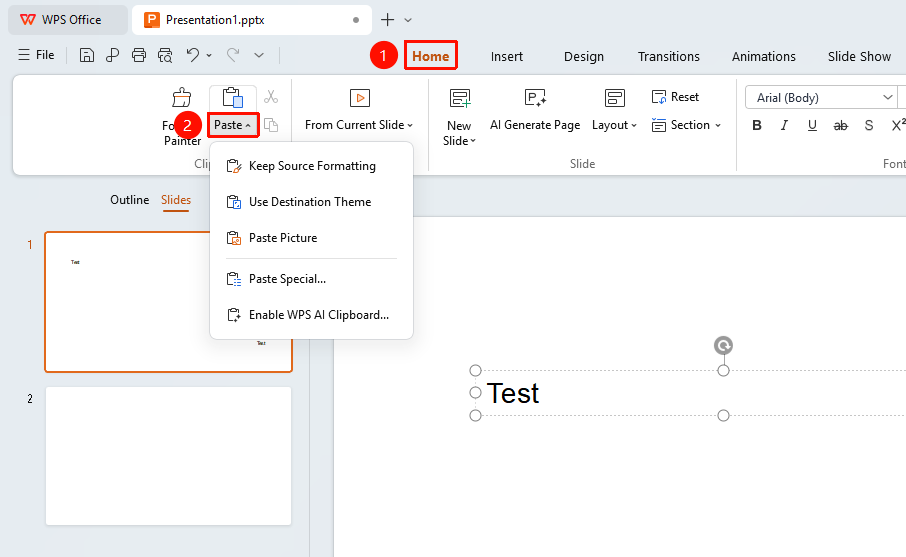
Task: Expand quick access toolbar customization chevron
Action: (259, 55)
